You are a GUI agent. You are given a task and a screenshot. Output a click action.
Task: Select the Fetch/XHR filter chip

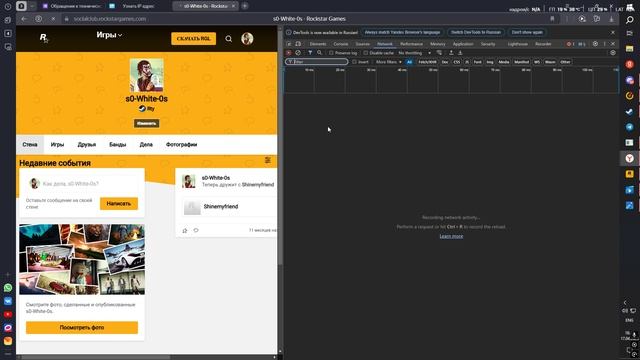(x=427, y=62)
